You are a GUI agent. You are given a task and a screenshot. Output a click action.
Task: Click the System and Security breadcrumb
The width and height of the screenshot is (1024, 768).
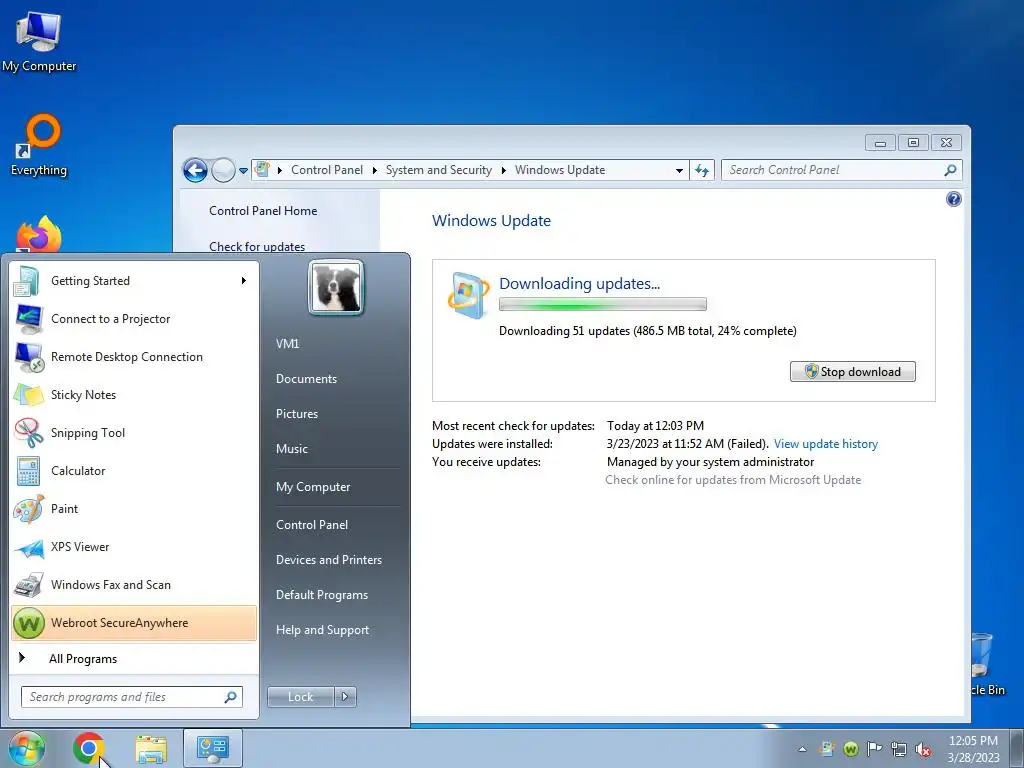(x=438, y=170)
